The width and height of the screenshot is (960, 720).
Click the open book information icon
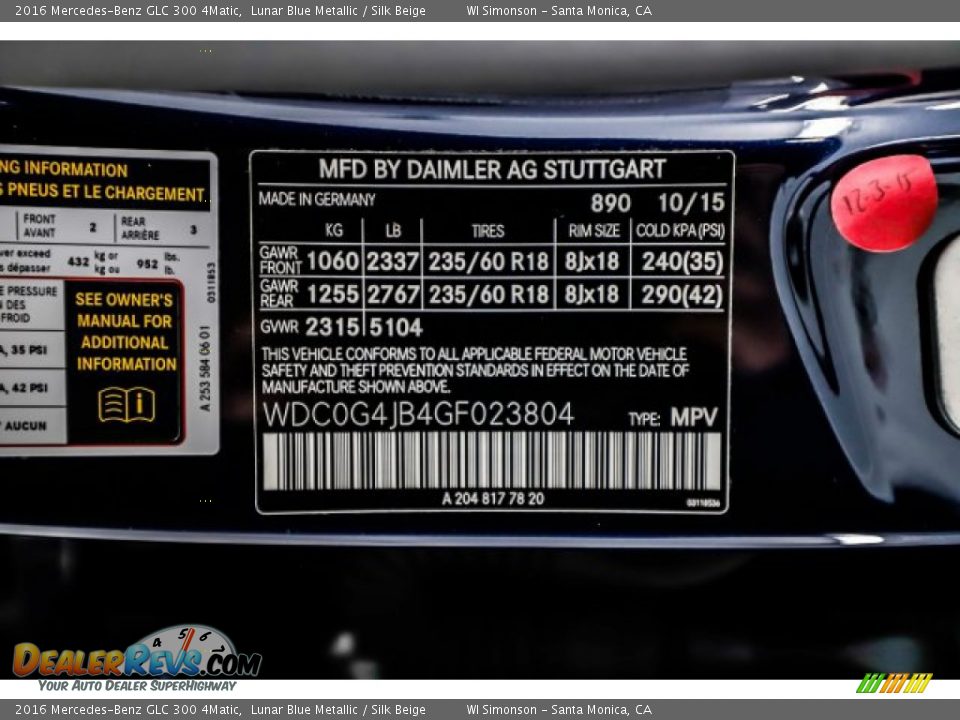126,404
